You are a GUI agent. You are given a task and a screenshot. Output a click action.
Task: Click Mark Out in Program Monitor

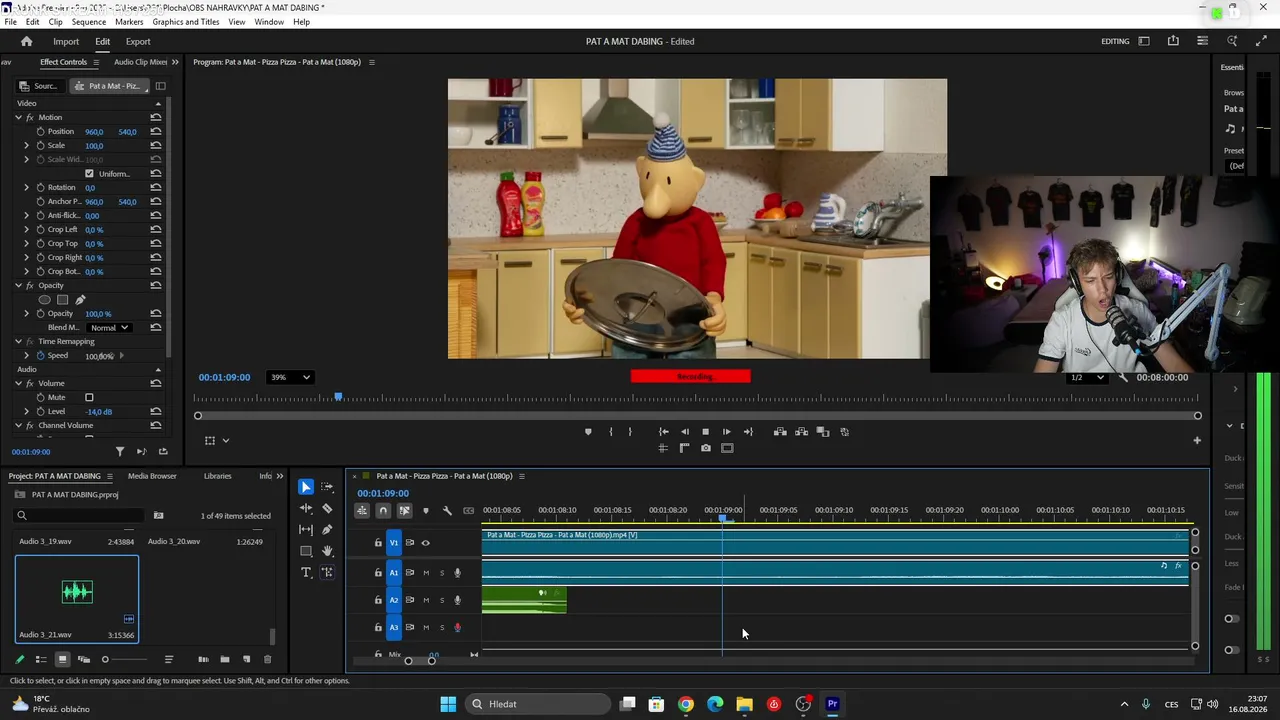630,432
